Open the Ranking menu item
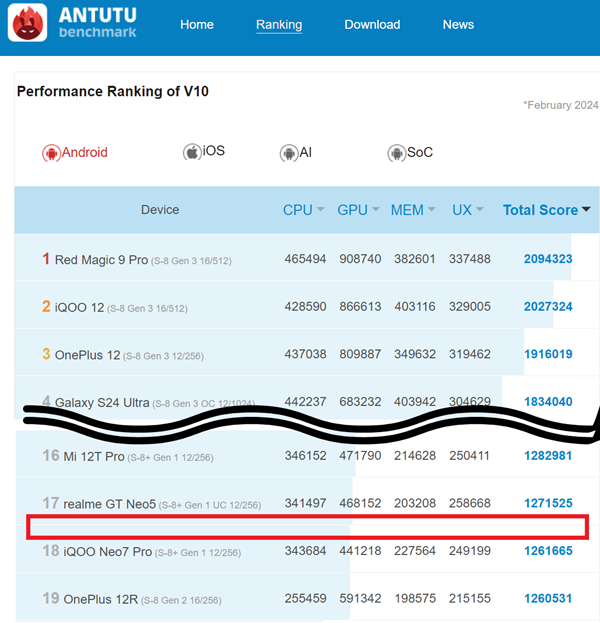Screen dimensions: 600x623 click(x=279, y=25)
